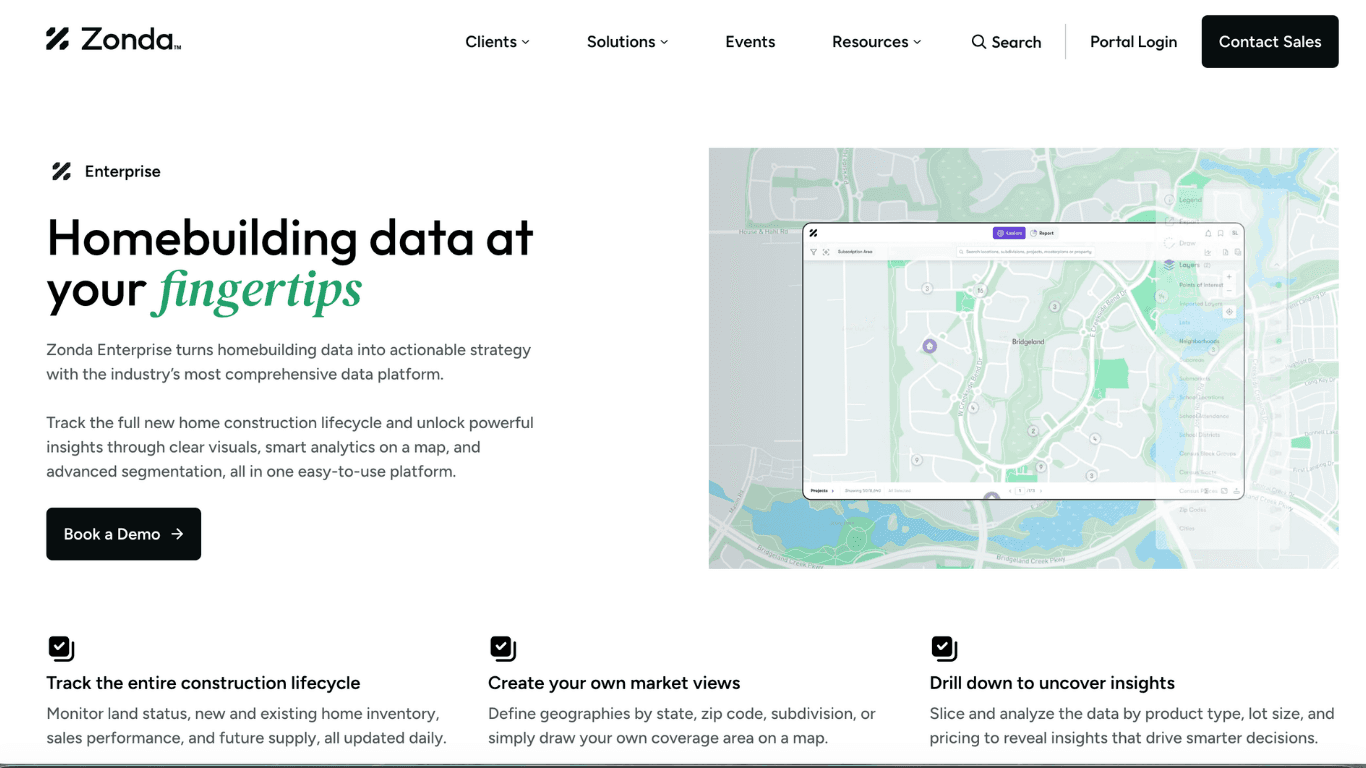Click the zoom-in plus on the preview map

point(1229,277)
